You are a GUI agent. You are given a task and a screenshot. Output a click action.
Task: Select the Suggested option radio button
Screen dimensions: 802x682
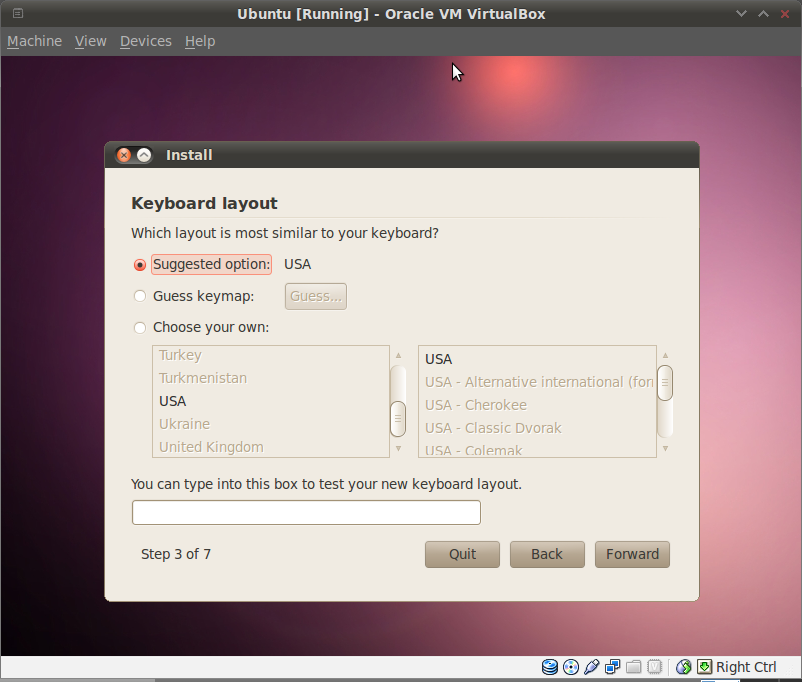140,265
